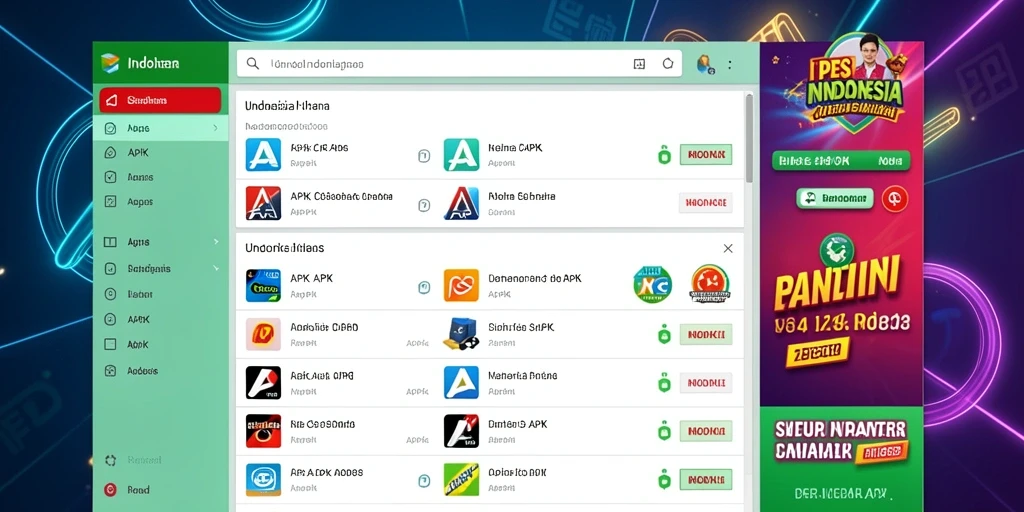Click the app list vertical scrollbar thumb
Viewport: 1024px width, 512px height.
(x=750, y=138)
